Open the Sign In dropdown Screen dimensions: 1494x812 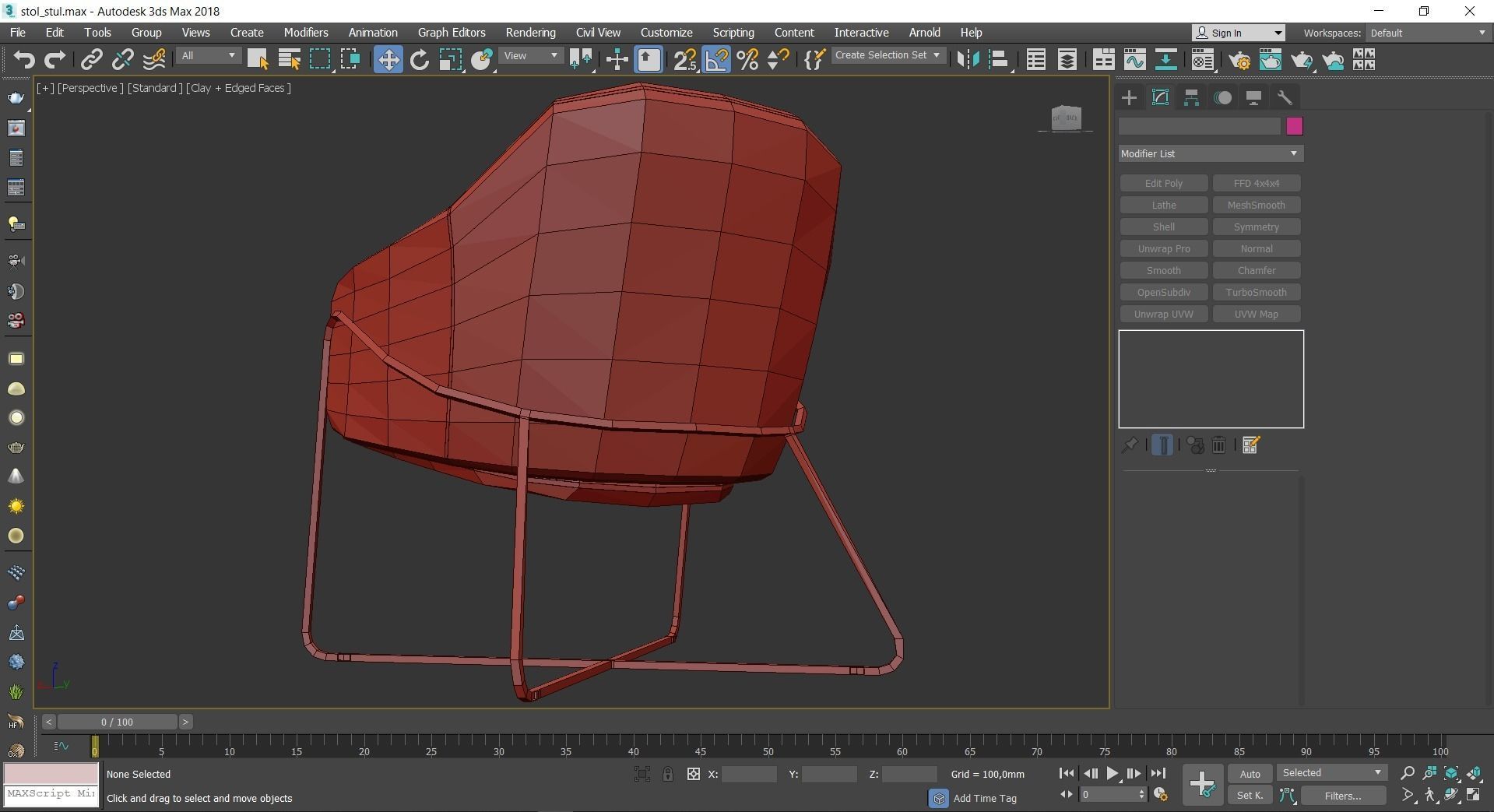coord(1239,33)
